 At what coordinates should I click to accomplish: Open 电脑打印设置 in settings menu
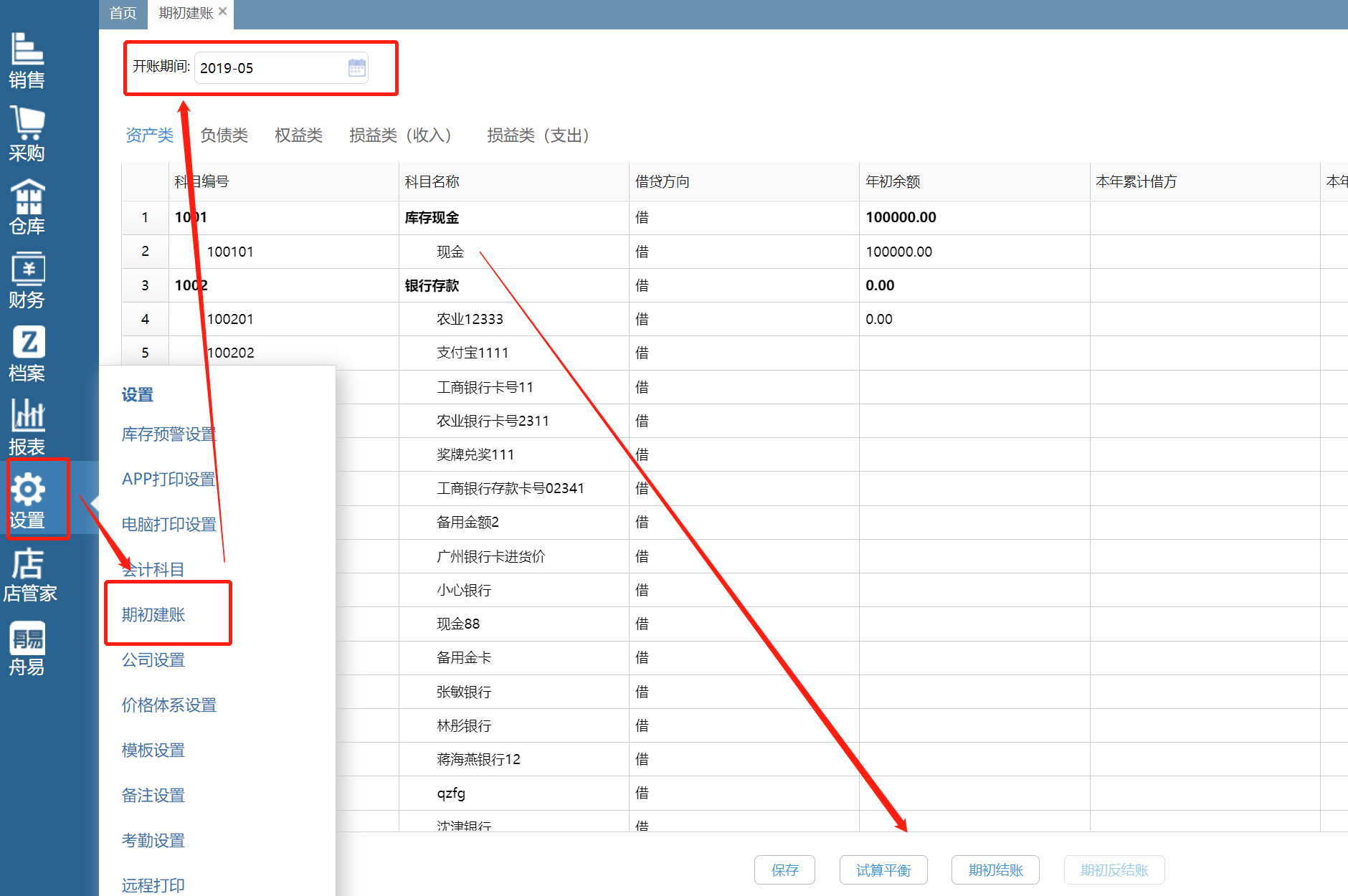[168, 525]
